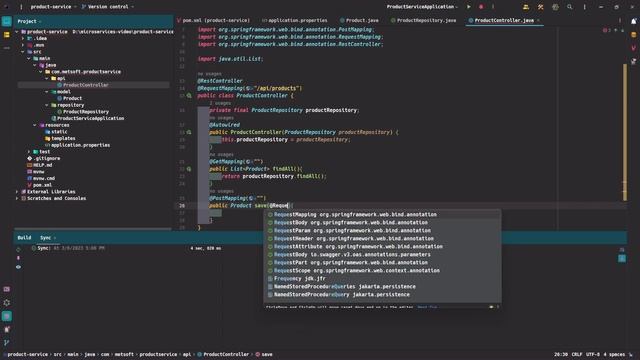Click UTF-8 encoding in status bar
The width and height of the screenshot is (640, 360).
click(593, 354)
